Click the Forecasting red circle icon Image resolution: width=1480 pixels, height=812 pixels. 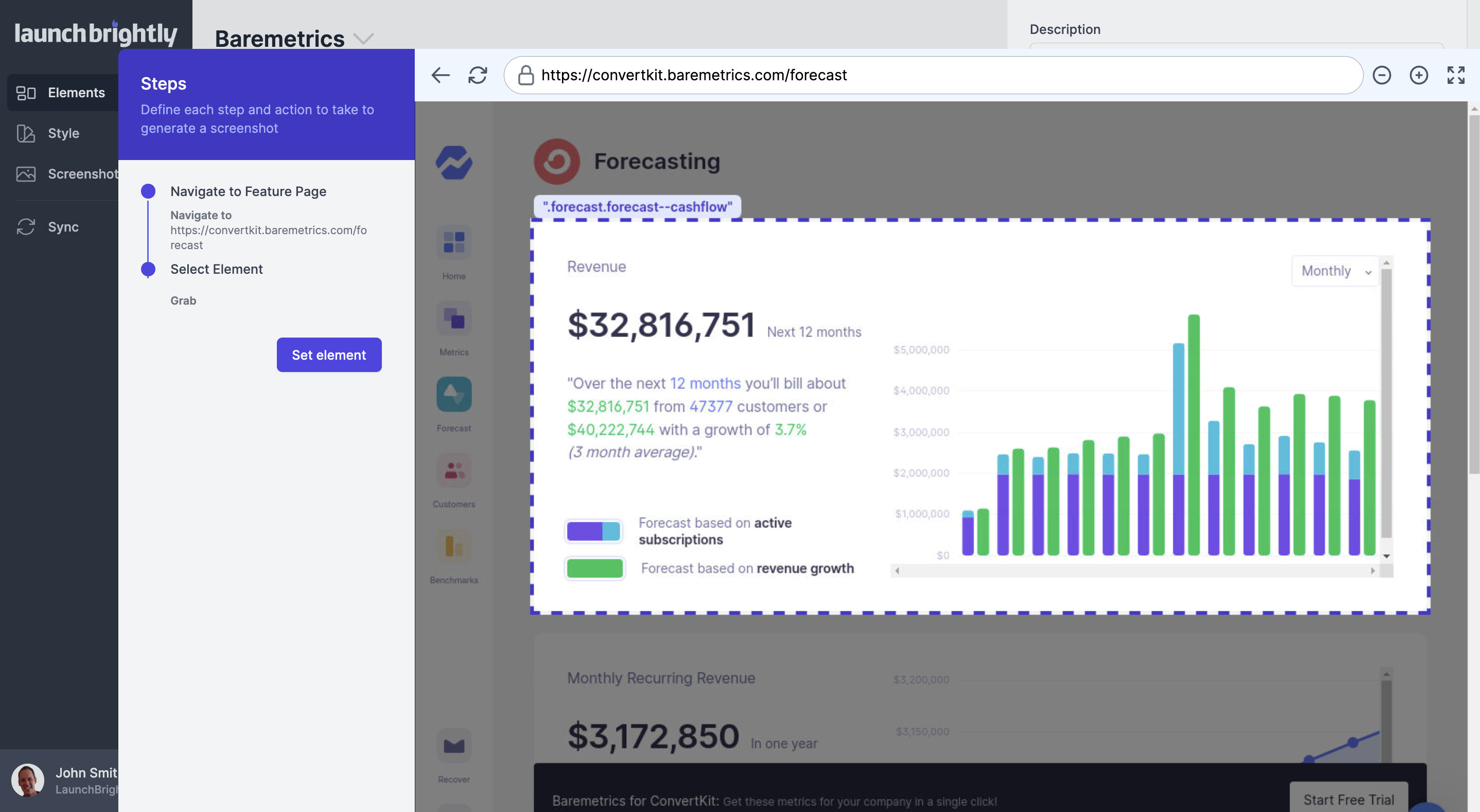tap(557, 162)
